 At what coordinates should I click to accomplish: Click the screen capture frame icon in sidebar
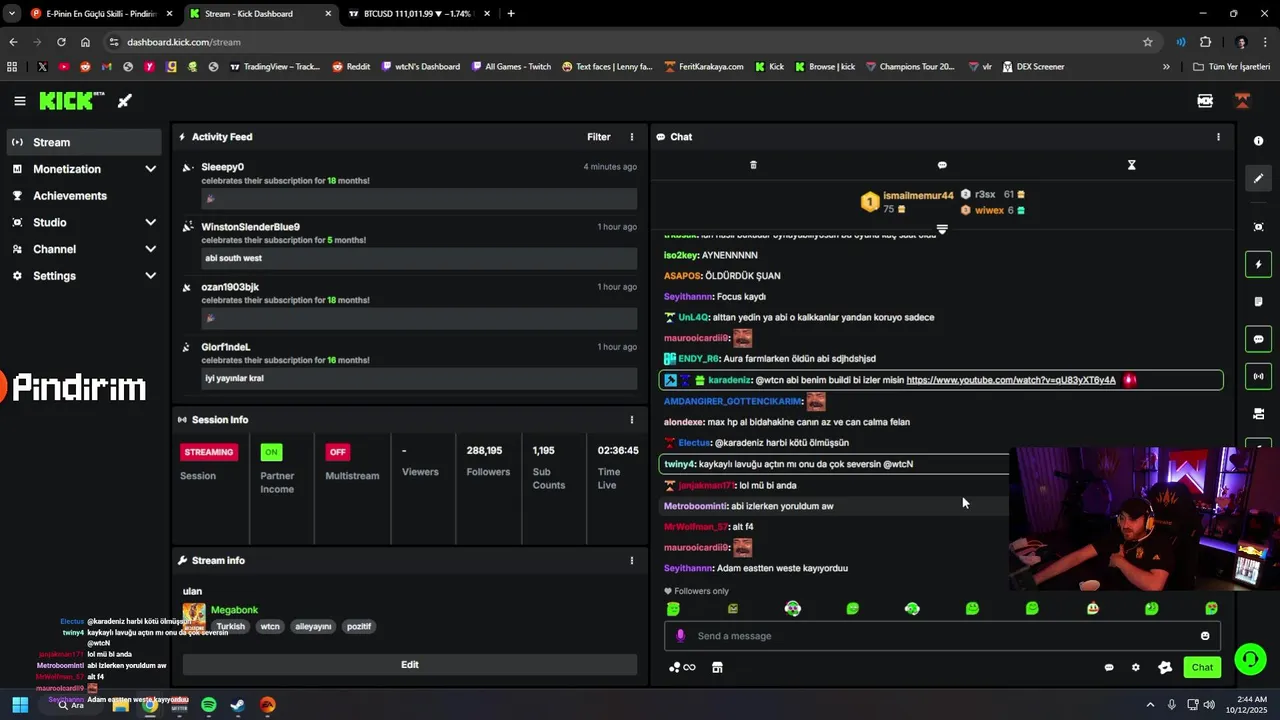pos(1259,227)
